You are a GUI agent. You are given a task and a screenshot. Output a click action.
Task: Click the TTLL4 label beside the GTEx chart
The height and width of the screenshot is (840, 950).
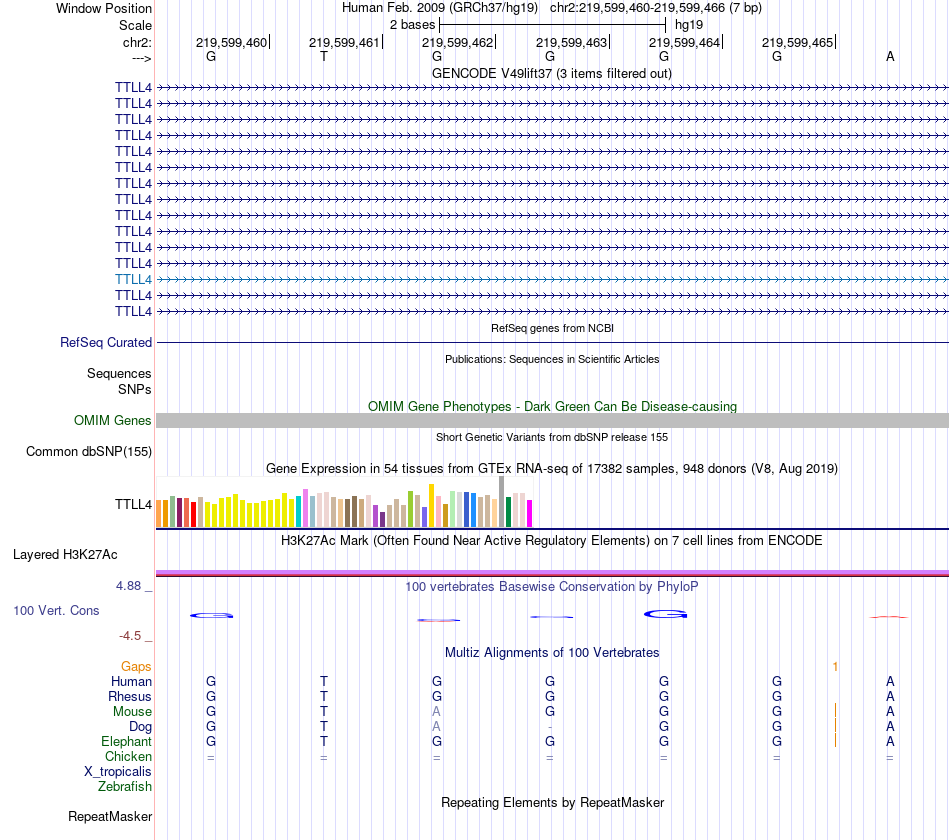coord(133,504)
